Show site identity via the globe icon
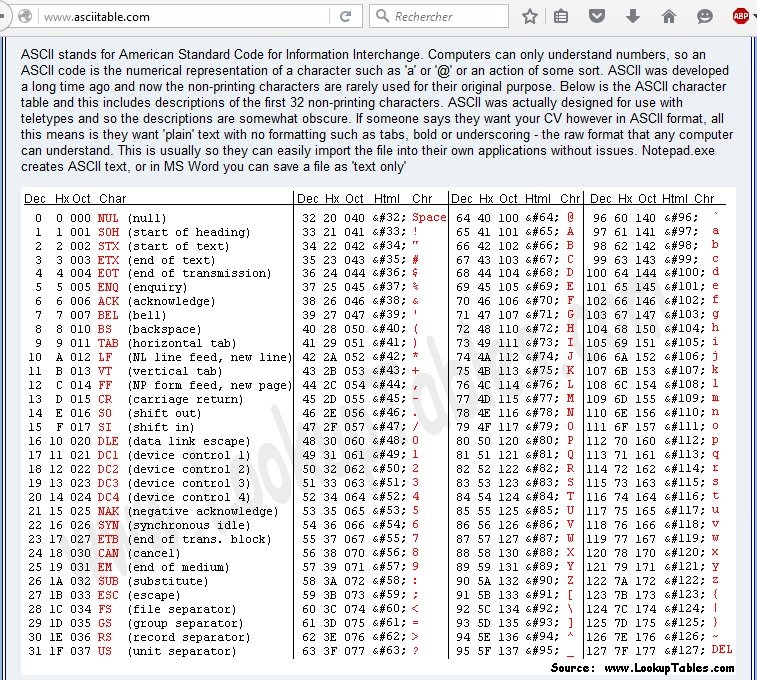Image resolution: width=757 pixels, height=680 pixels. coord(25,17)
